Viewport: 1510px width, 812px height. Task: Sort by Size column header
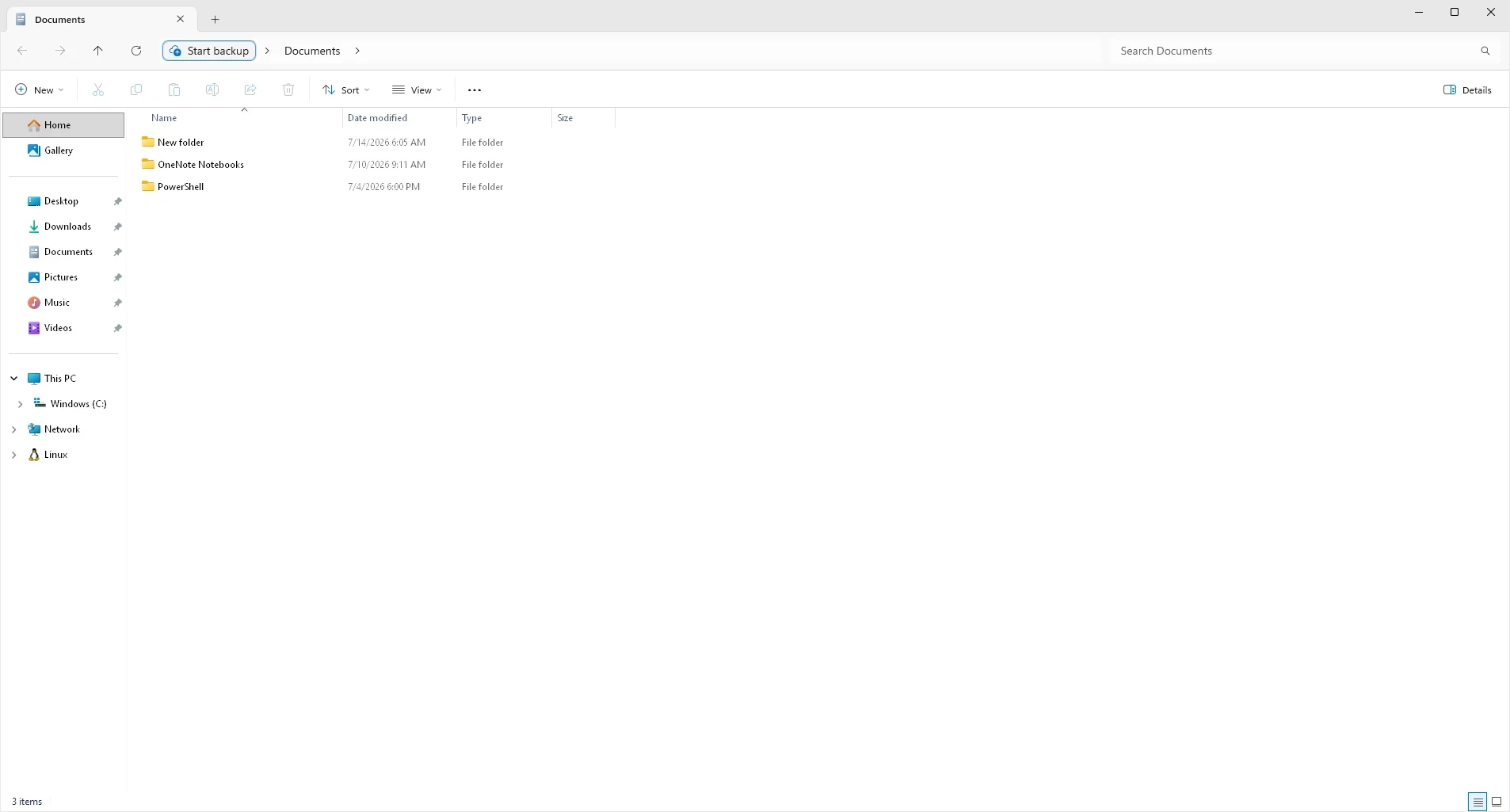(x=583, y=118)
